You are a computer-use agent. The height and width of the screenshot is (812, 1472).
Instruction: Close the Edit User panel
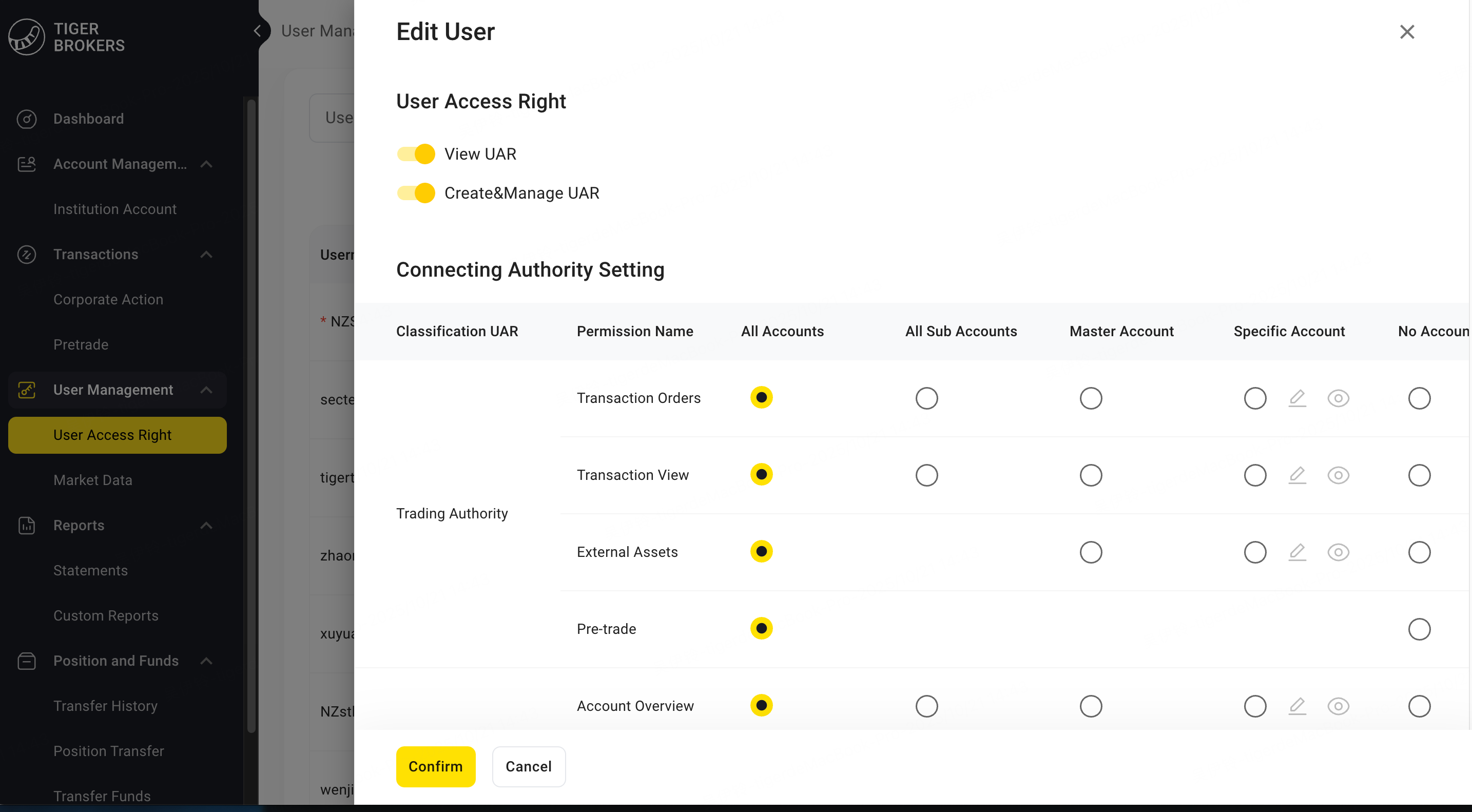point(1406,32)
